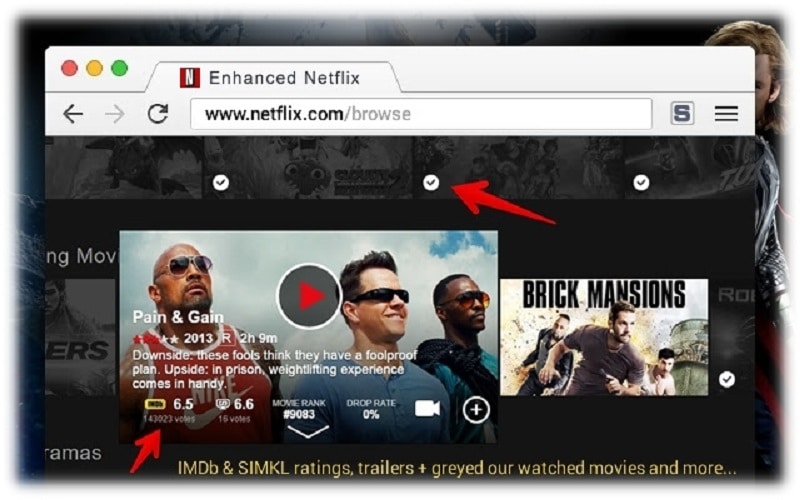The image size is (800, 500).
Task: Expand details with the down chevron
Action: 308,432
